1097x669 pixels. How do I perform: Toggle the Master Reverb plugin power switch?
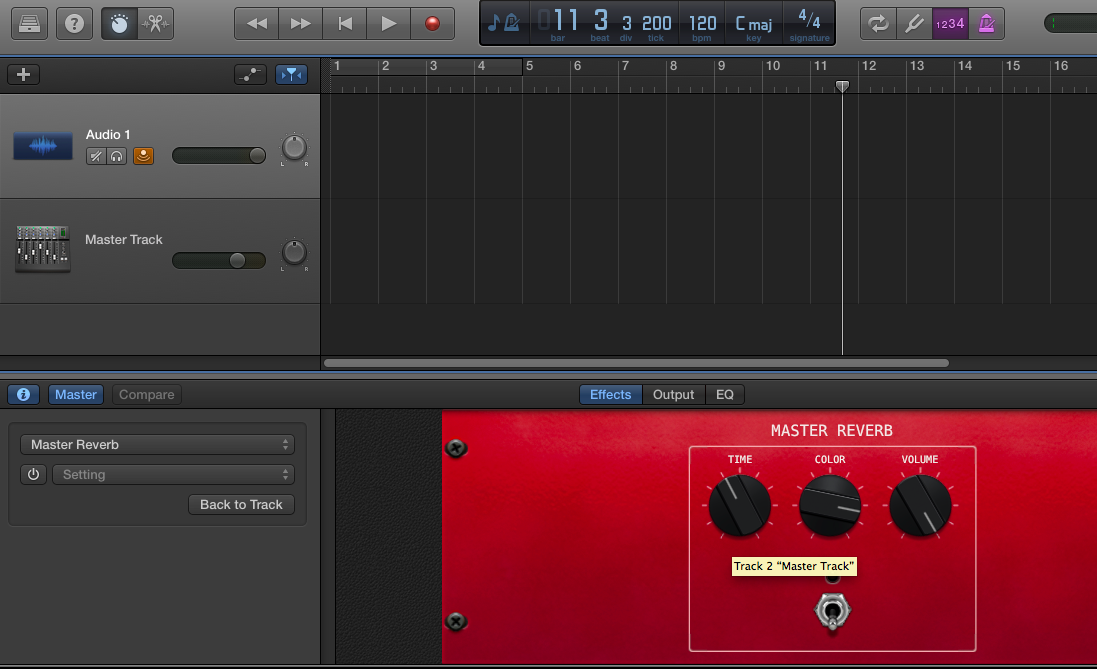click(33, 474)
